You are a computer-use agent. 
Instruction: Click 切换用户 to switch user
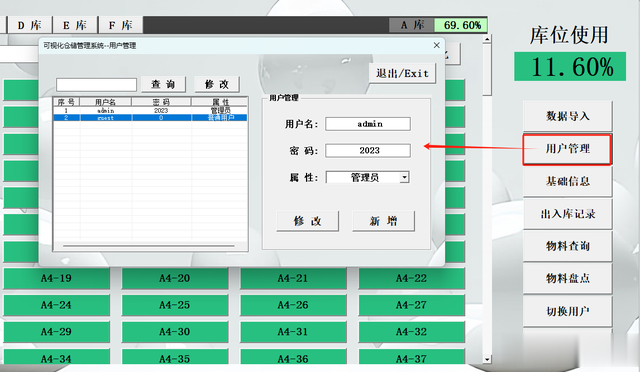click(x=568, y=311)
